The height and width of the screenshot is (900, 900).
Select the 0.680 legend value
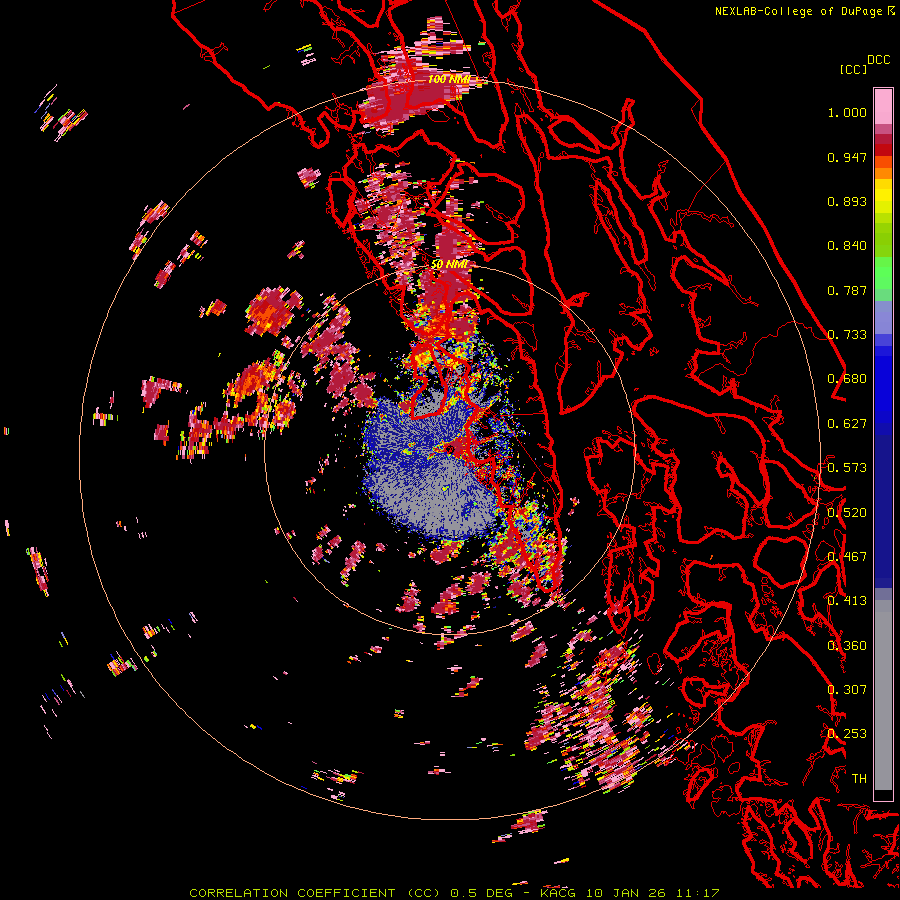(847, 379)
